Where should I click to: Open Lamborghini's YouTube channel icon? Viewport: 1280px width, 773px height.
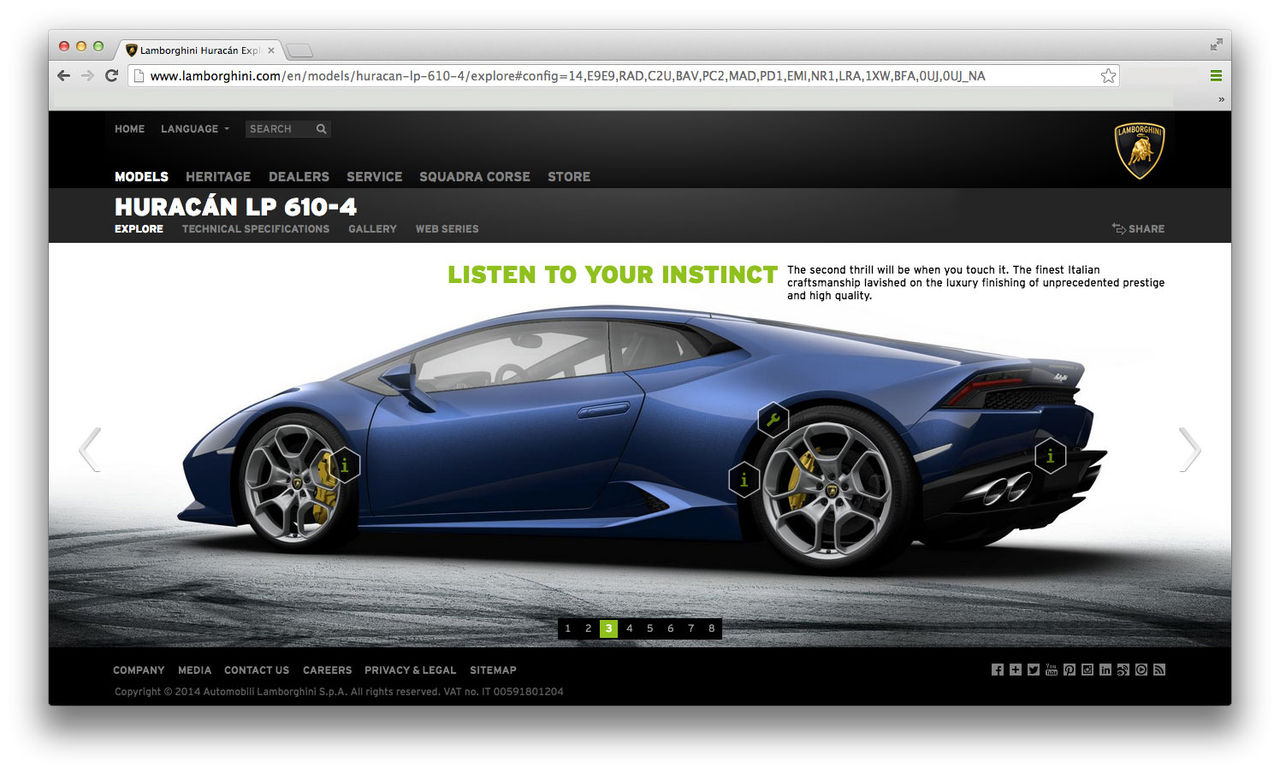[x=1051, y=669]
